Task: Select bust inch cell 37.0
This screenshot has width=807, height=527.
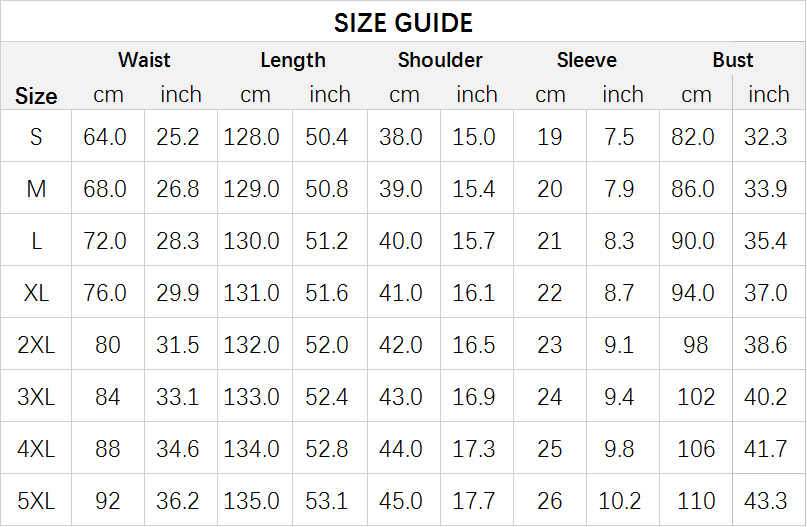Action: [766, 293]
